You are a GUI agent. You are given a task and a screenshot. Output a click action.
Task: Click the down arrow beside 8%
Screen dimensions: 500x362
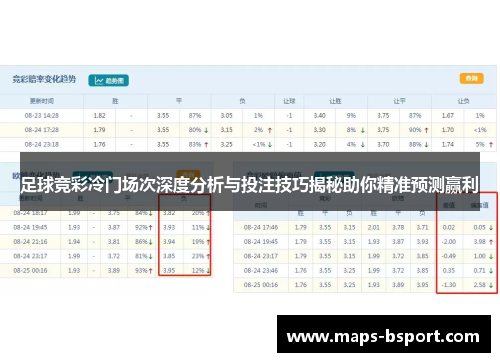point(363,130)
